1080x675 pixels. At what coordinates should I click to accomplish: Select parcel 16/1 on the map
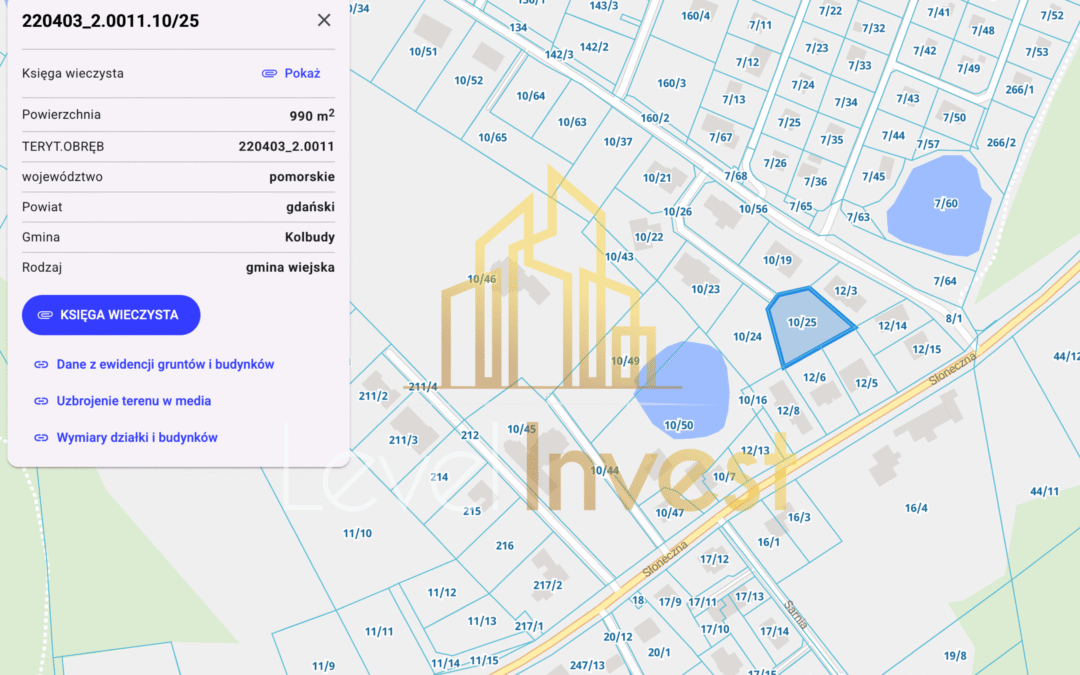click(769, 542)
